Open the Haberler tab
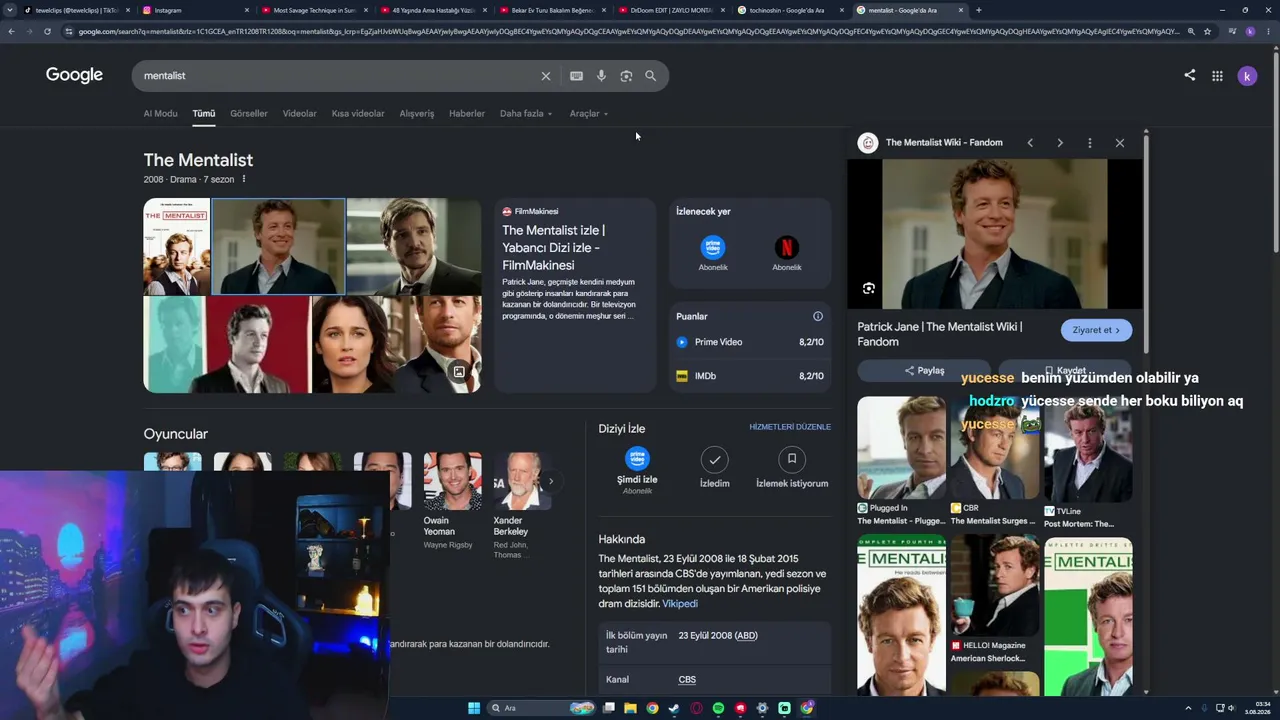The image size is (1280, 720). click(x=467, y=114)
